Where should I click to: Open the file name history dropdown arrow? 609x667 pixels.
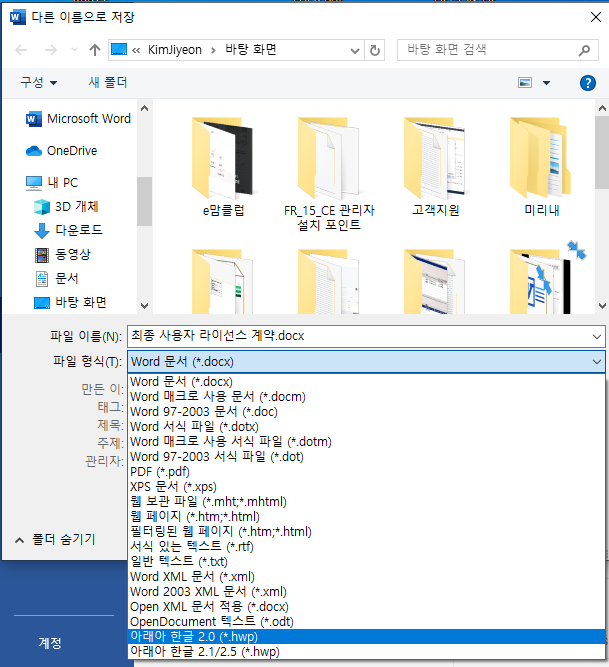(x=597, y=336)
